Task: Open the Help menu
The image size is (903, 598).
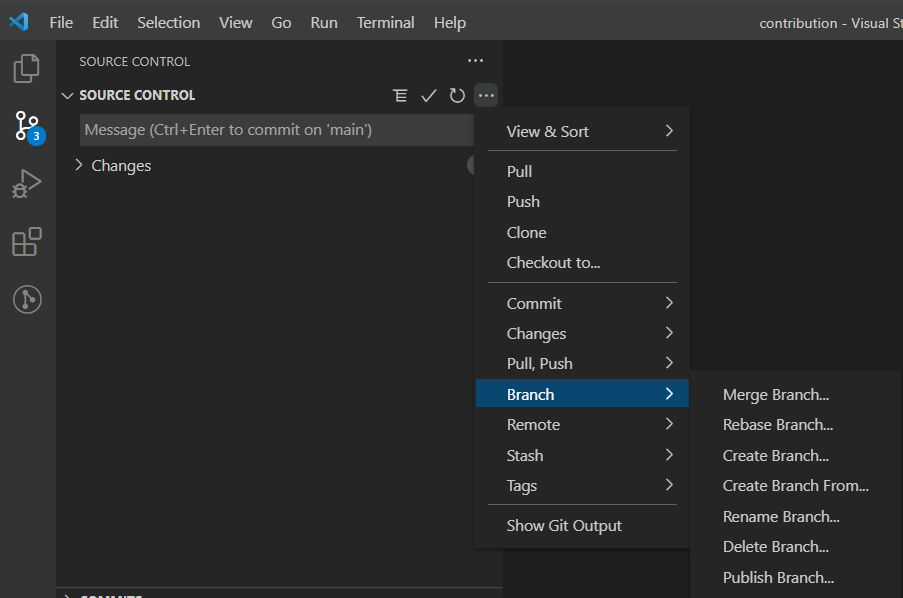Action: tap(450, 22)
